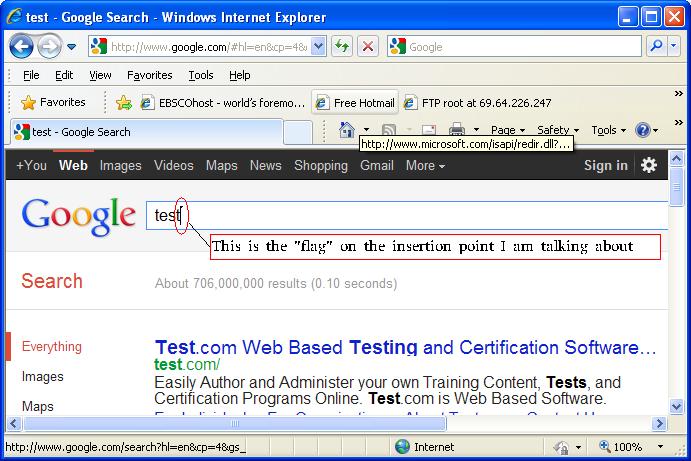Viewport: 691px width, 461px height.
Task: Open the Safety dropdown menu
Action: tap(557, 130)
